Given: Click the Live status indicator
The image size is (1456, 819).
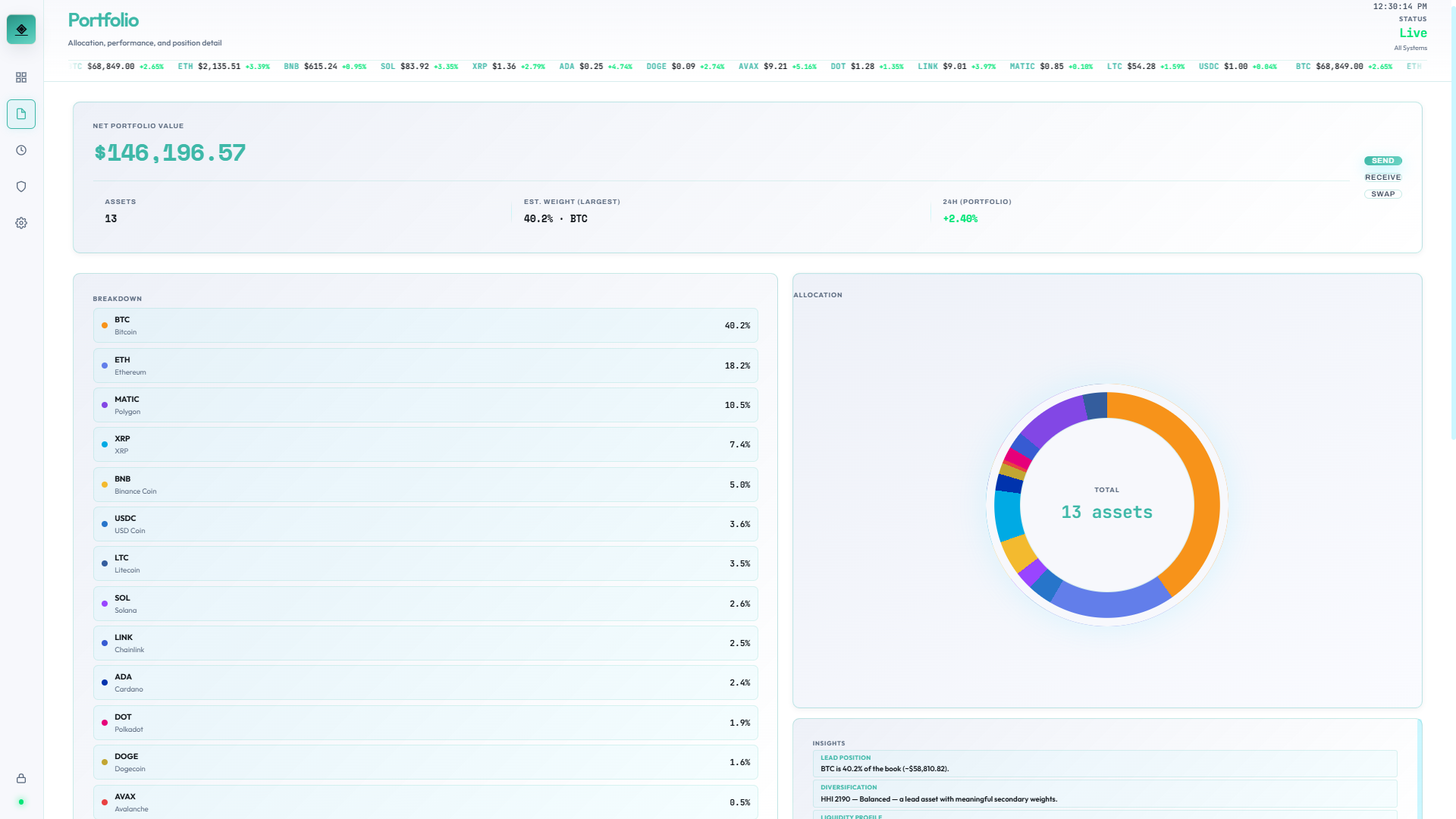Looking at the screenshot, I should [x=1413, y=33].
